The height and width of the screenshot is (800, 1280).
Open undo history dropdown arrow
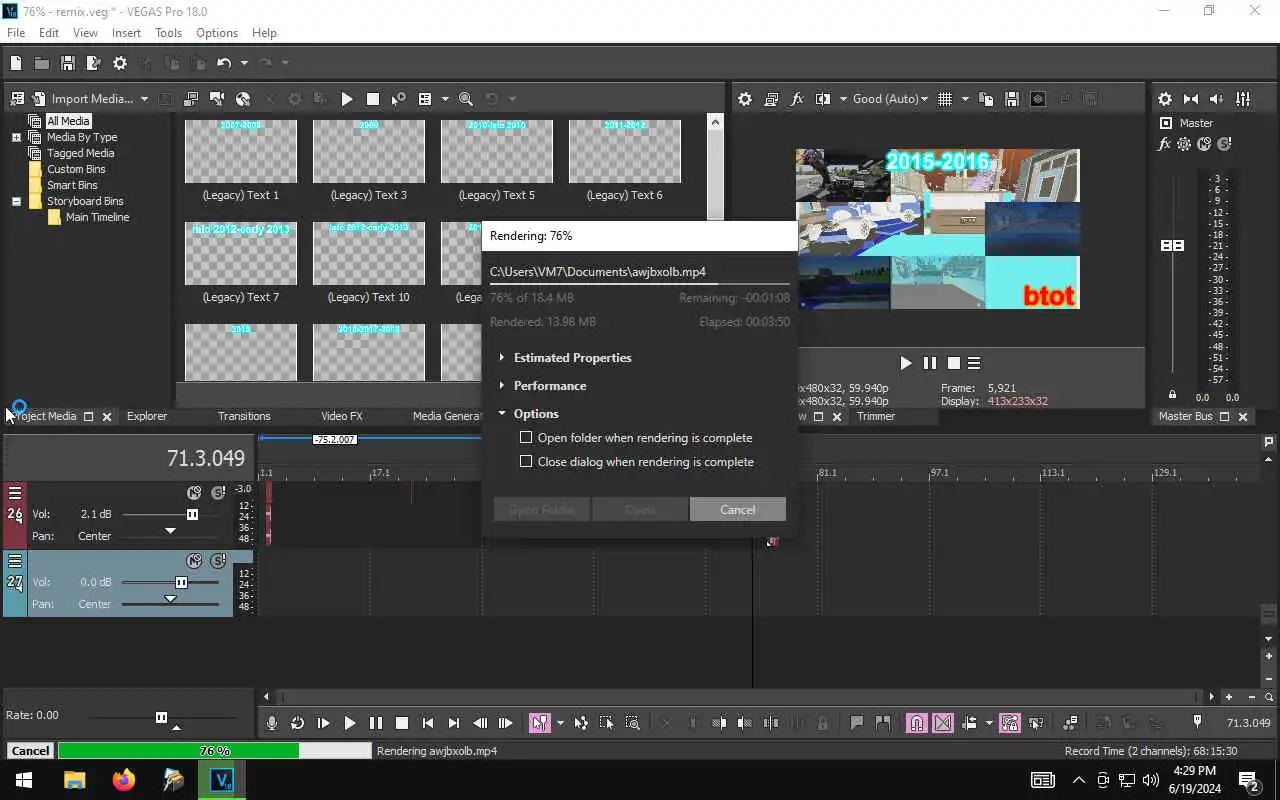243,63
